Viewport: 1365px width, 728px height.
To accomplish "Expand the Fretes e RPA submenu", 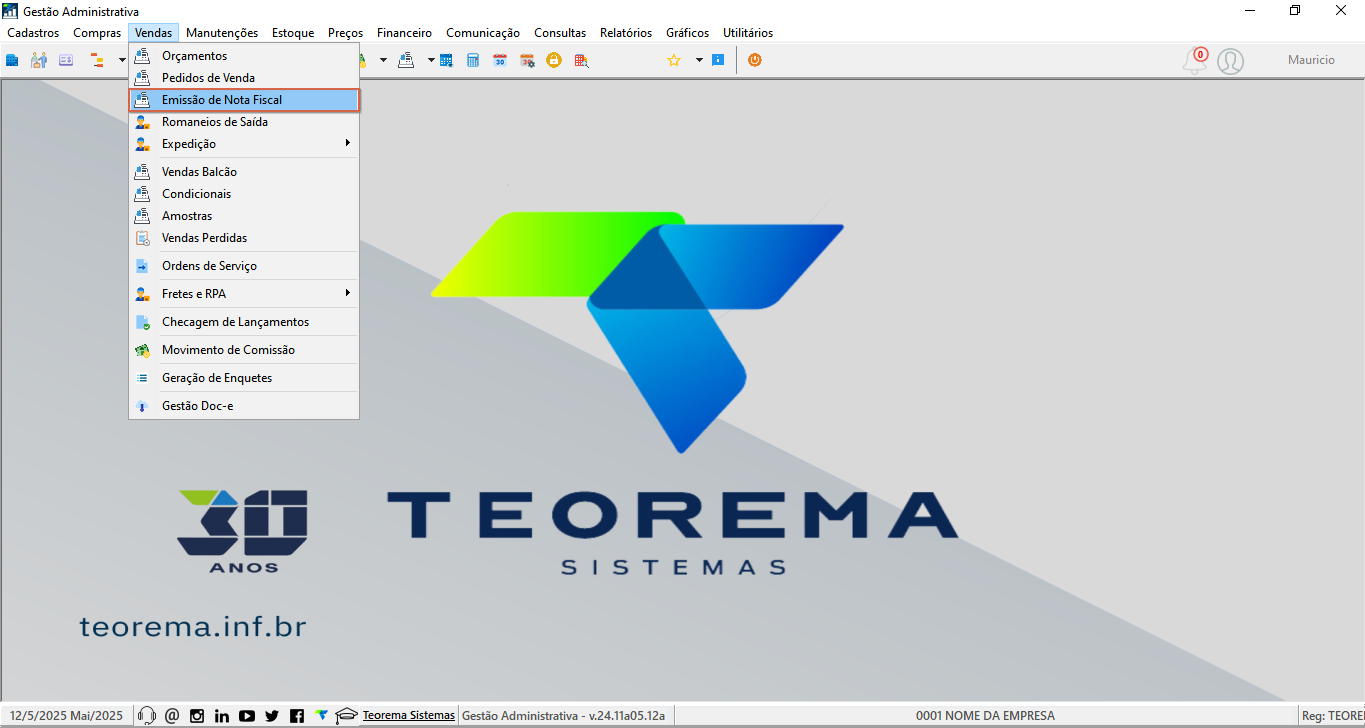I will [244, 294].
